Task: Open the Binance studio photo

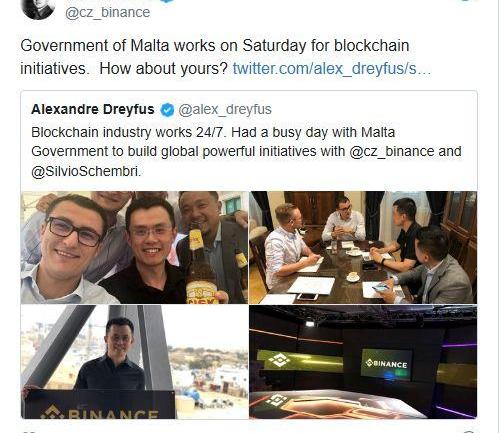Action: tap(363, 362)
